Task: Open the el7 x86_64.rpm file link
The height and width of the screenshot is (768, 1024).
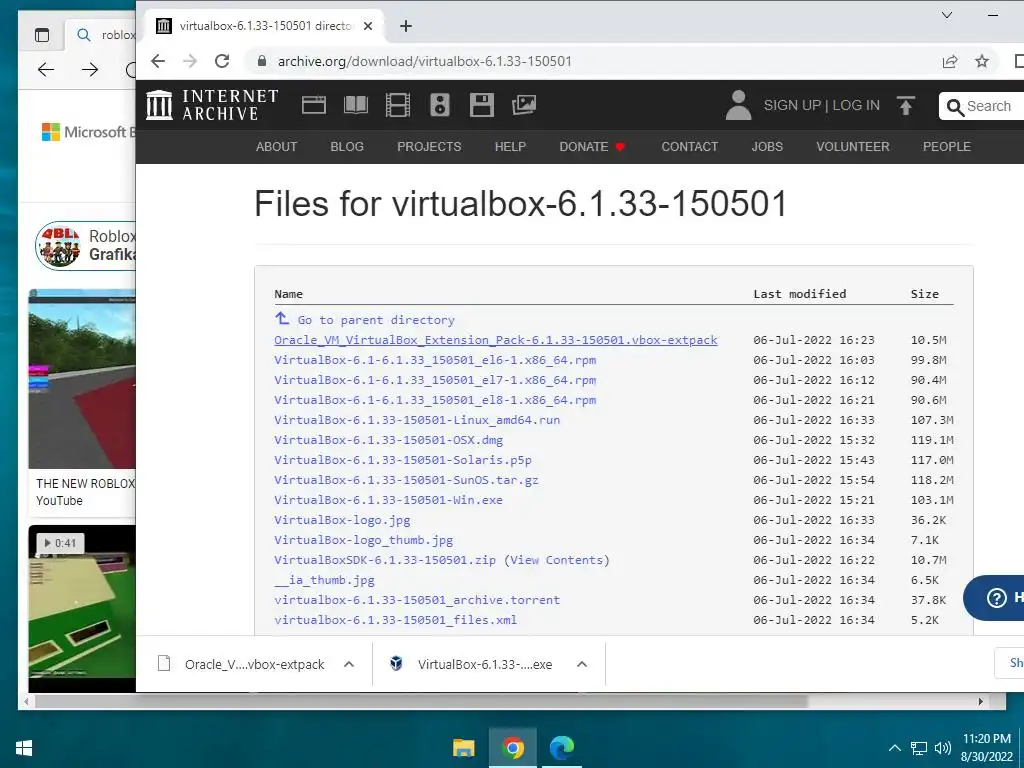Action: (x=435, y=379)
